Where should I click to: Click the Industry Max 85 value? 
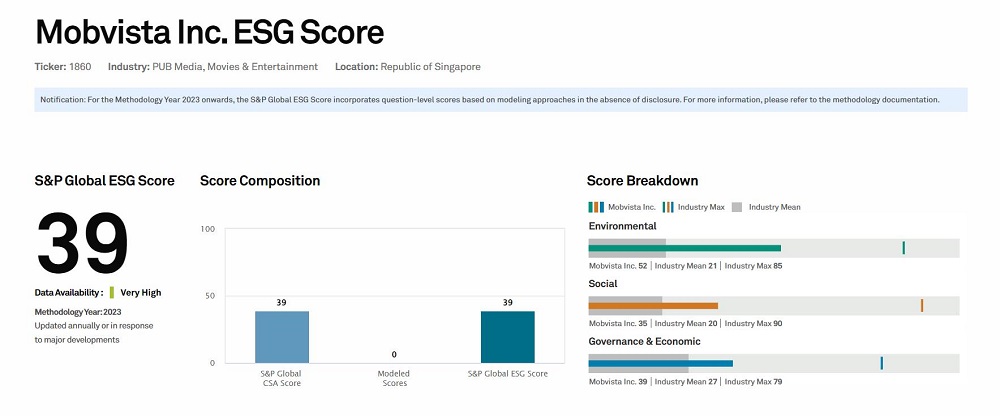[753, 266]
